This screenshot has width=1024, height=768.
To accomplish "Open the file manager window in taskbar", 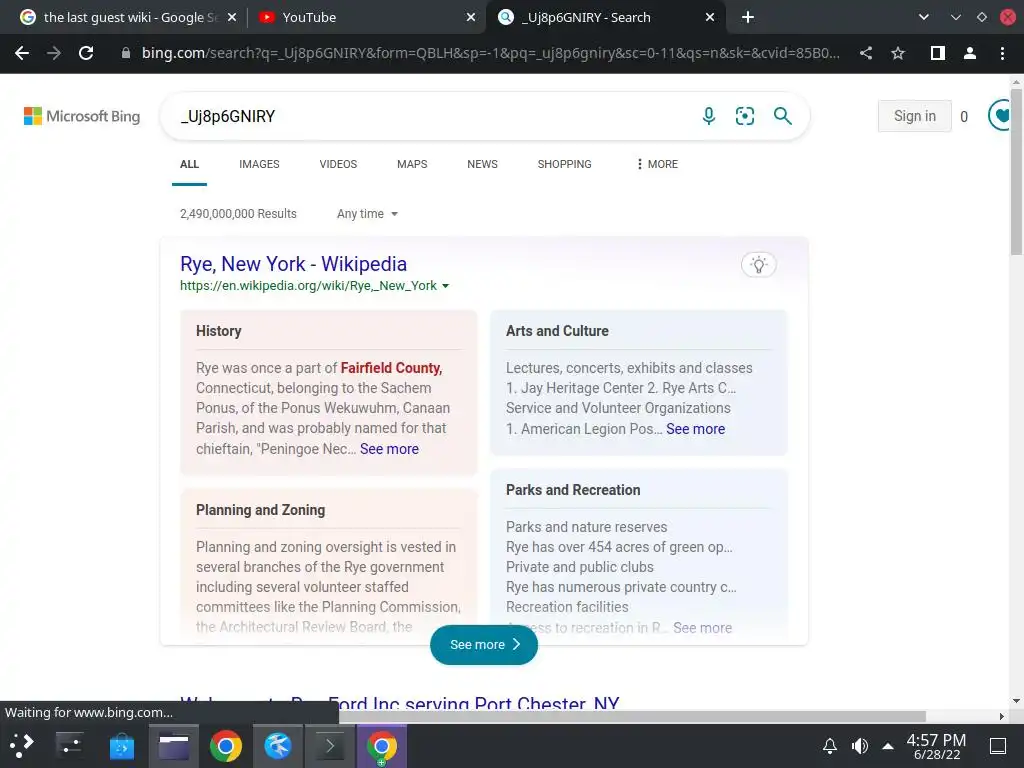I will pyautogui.click(x=174, y=745).
